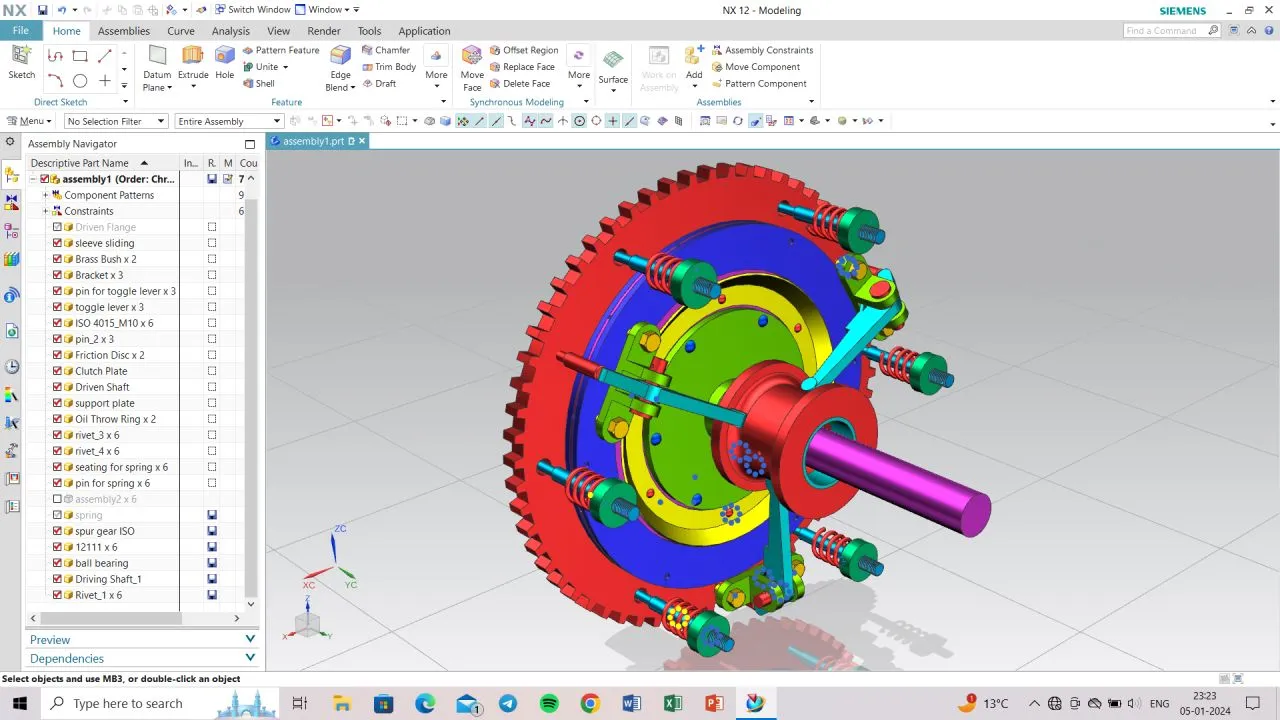This screenshot has width=1280, height=720.
Task: Open the Unite dropdown arrow
Action: coord(285,67)
